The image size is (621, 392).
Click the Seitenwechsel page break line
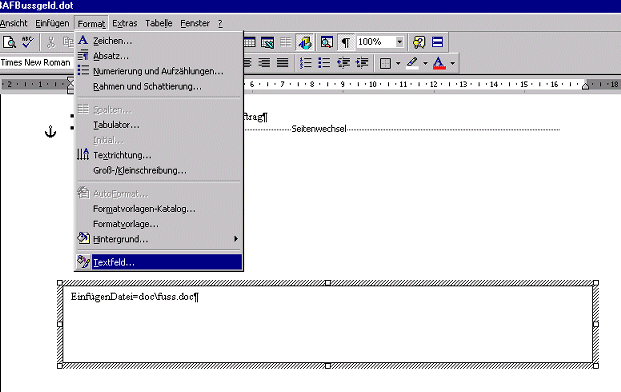coord(402,129)
